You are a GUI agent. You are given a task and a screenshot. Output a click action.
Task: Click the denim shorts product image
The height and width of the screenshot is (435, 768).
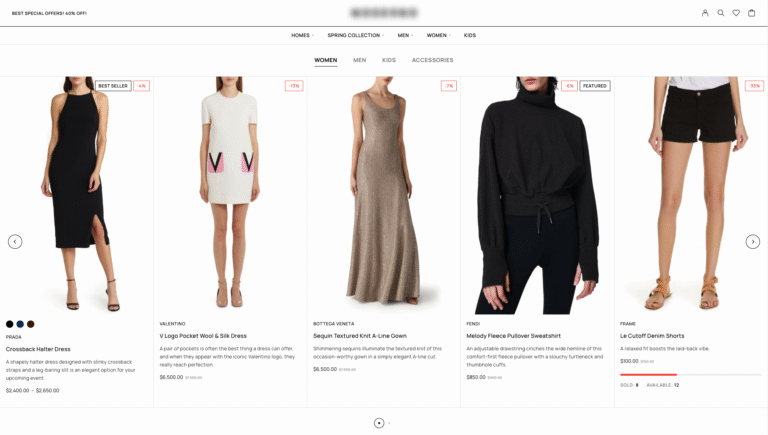click(691, 195)
